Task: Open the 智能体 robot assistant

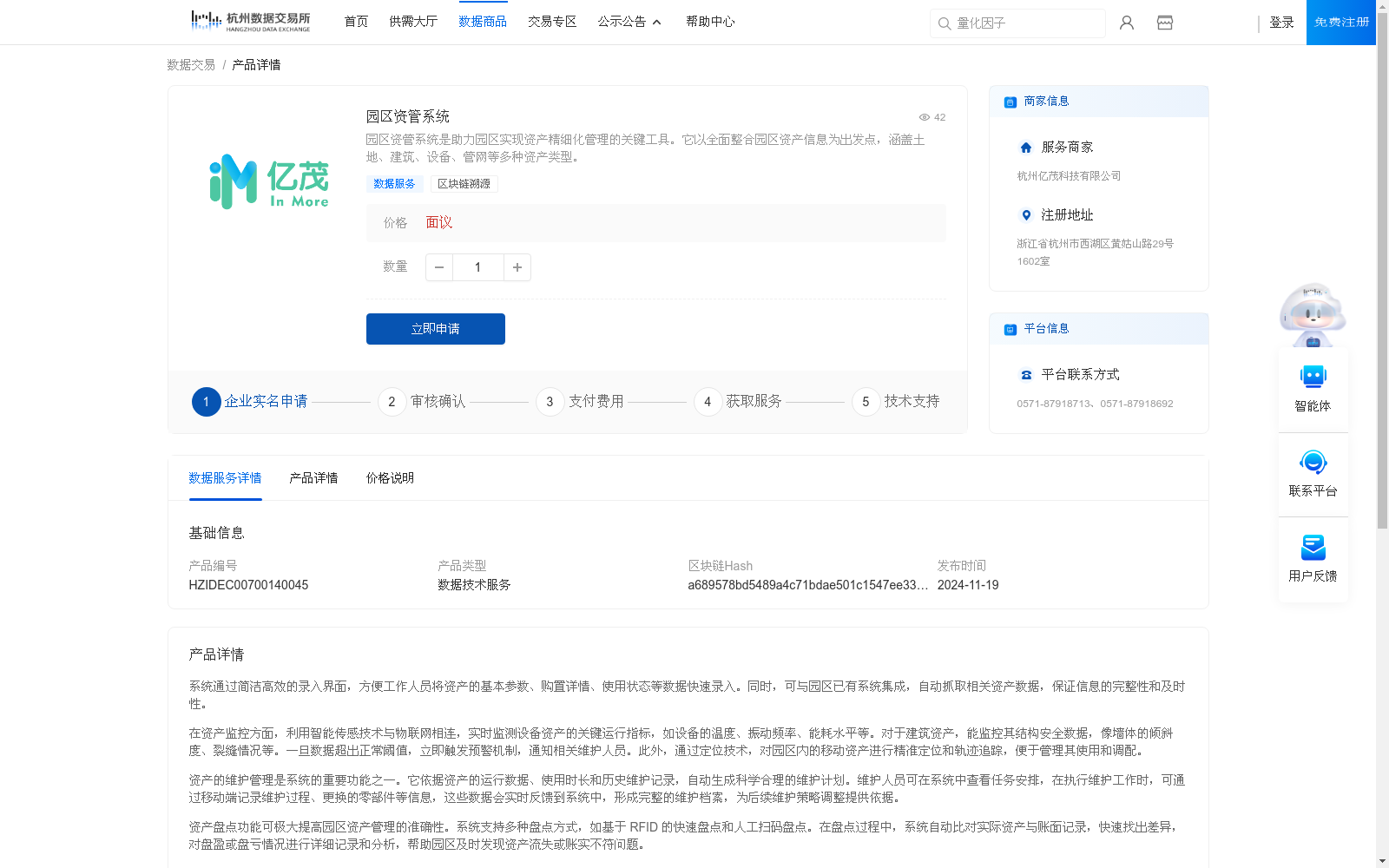Action: click(1313, 388)
